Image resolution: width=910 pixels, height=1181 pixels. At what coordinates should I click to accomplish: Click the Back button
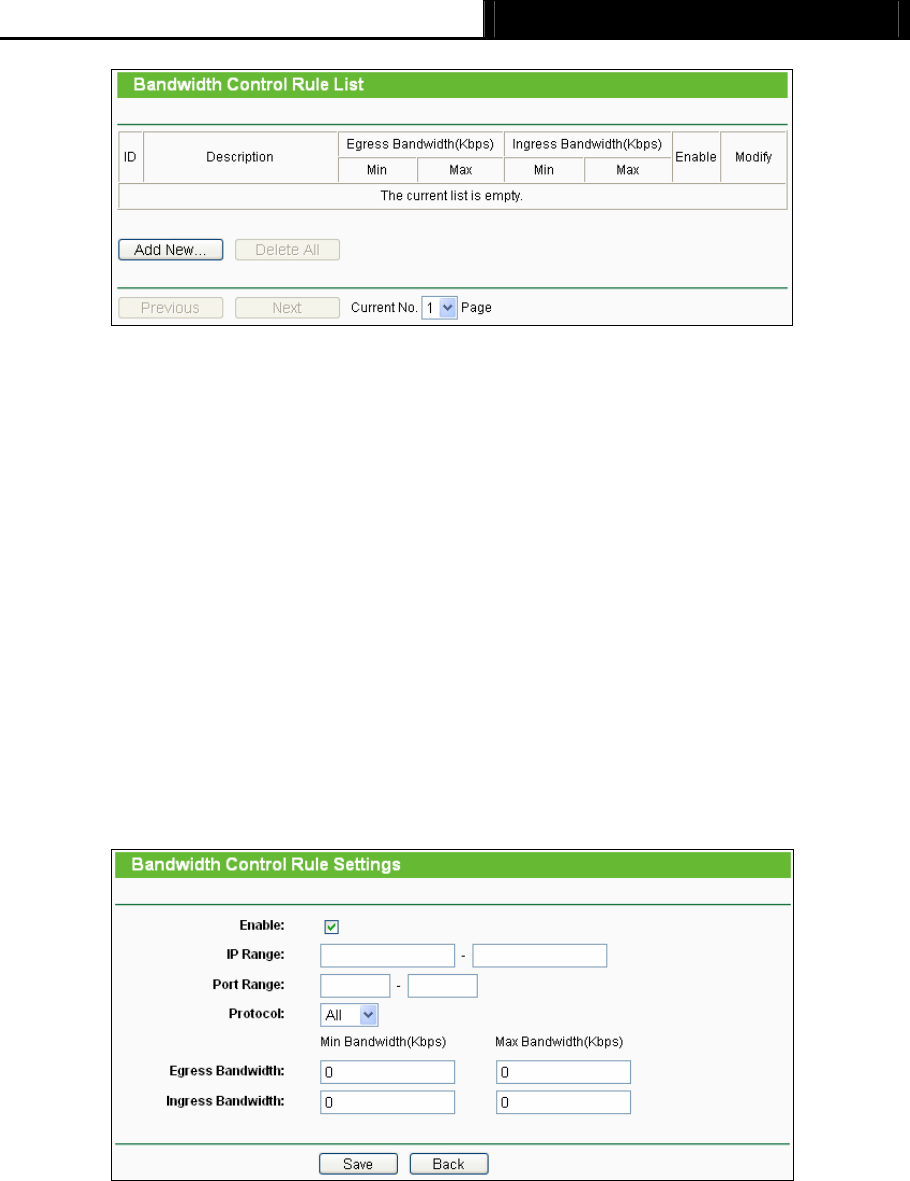tap(449, 1164)
